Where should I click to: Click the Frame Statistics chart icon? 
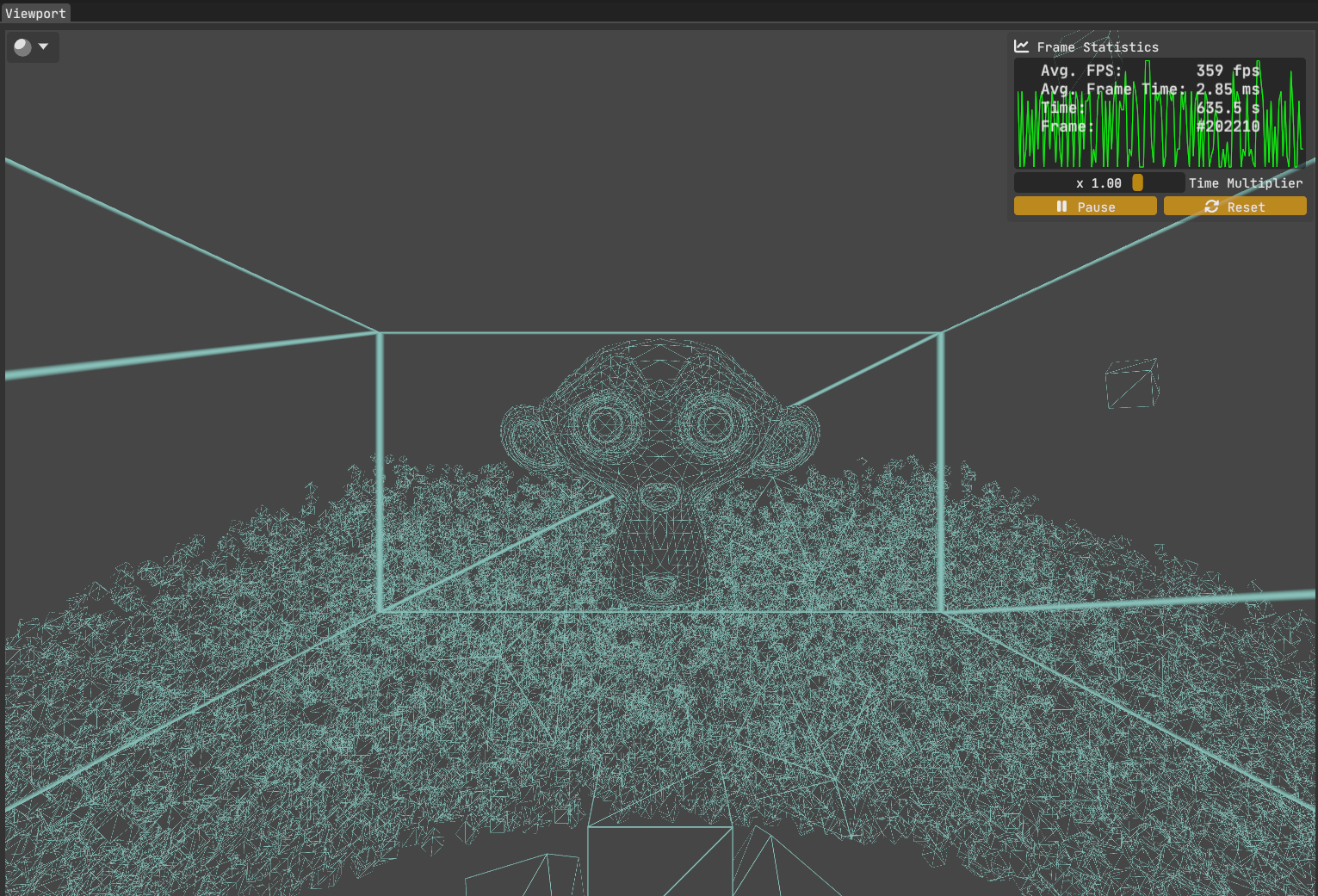tap(1021, 46)
